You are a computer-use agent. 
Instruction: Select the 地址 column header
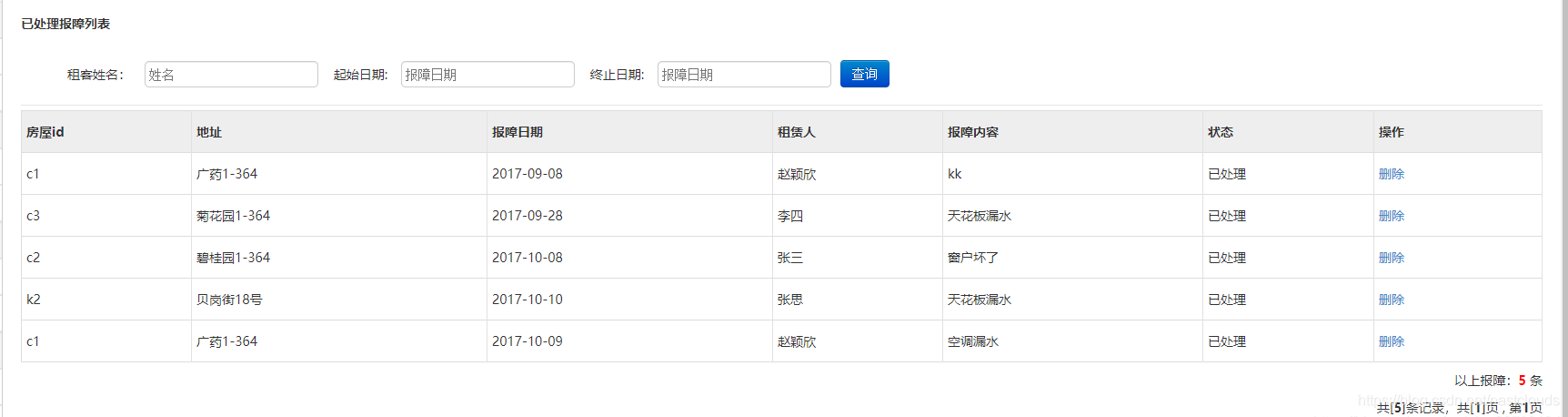(x=209, y=132)
